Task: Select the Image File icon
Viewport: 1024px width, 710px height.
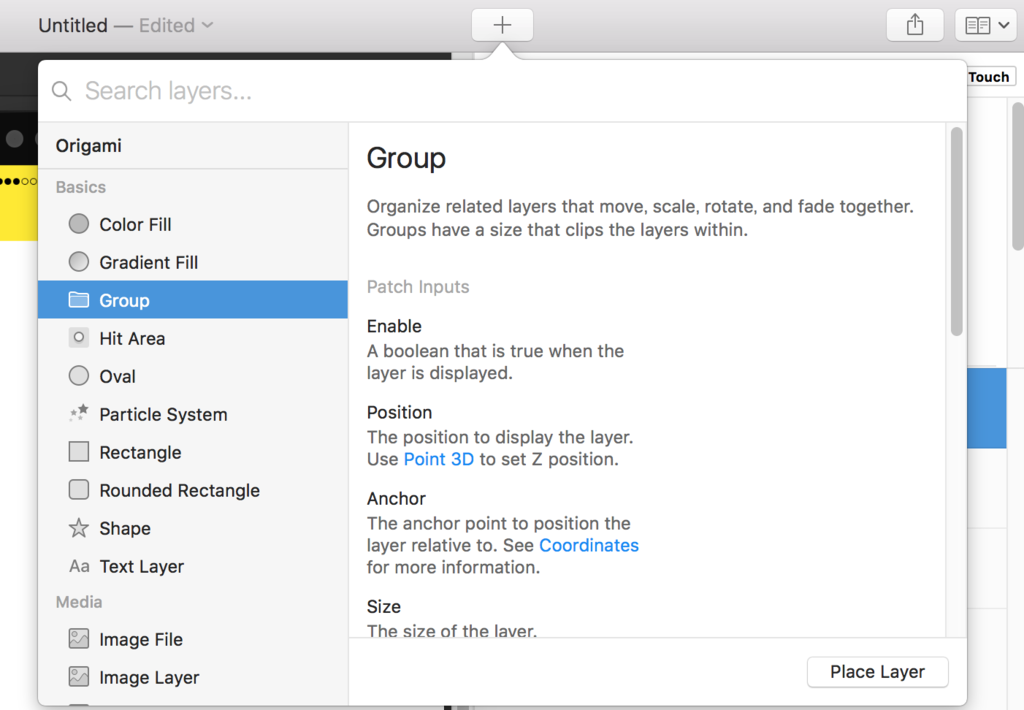Action: [x=78, y=639]
